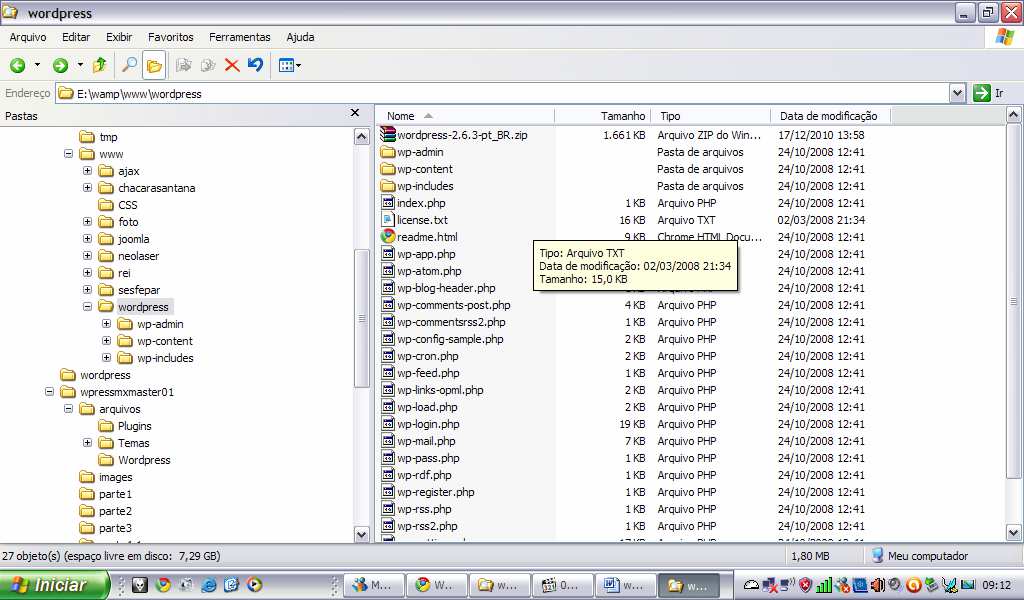Sort by Data de modificação column
Screen dimensions: 1024x600
click(831, 116)
